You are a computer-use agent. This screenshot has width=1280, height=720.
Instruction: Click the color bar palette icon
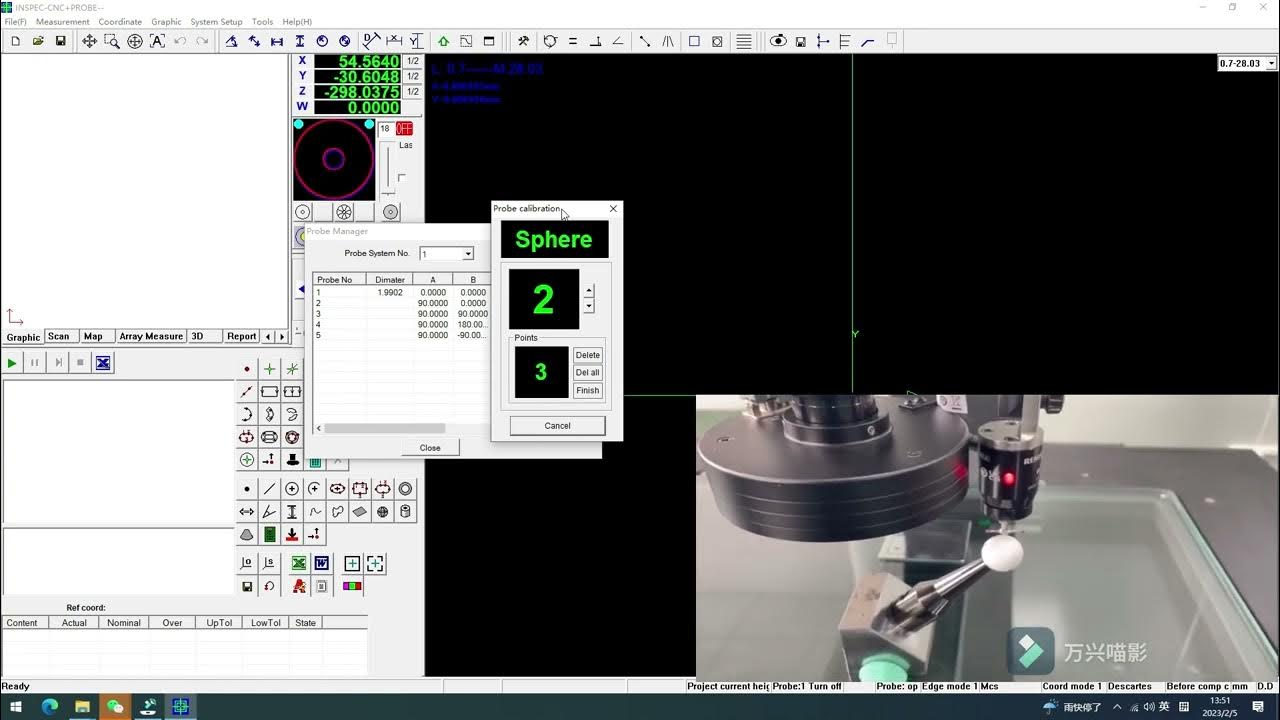click(352, 586)
